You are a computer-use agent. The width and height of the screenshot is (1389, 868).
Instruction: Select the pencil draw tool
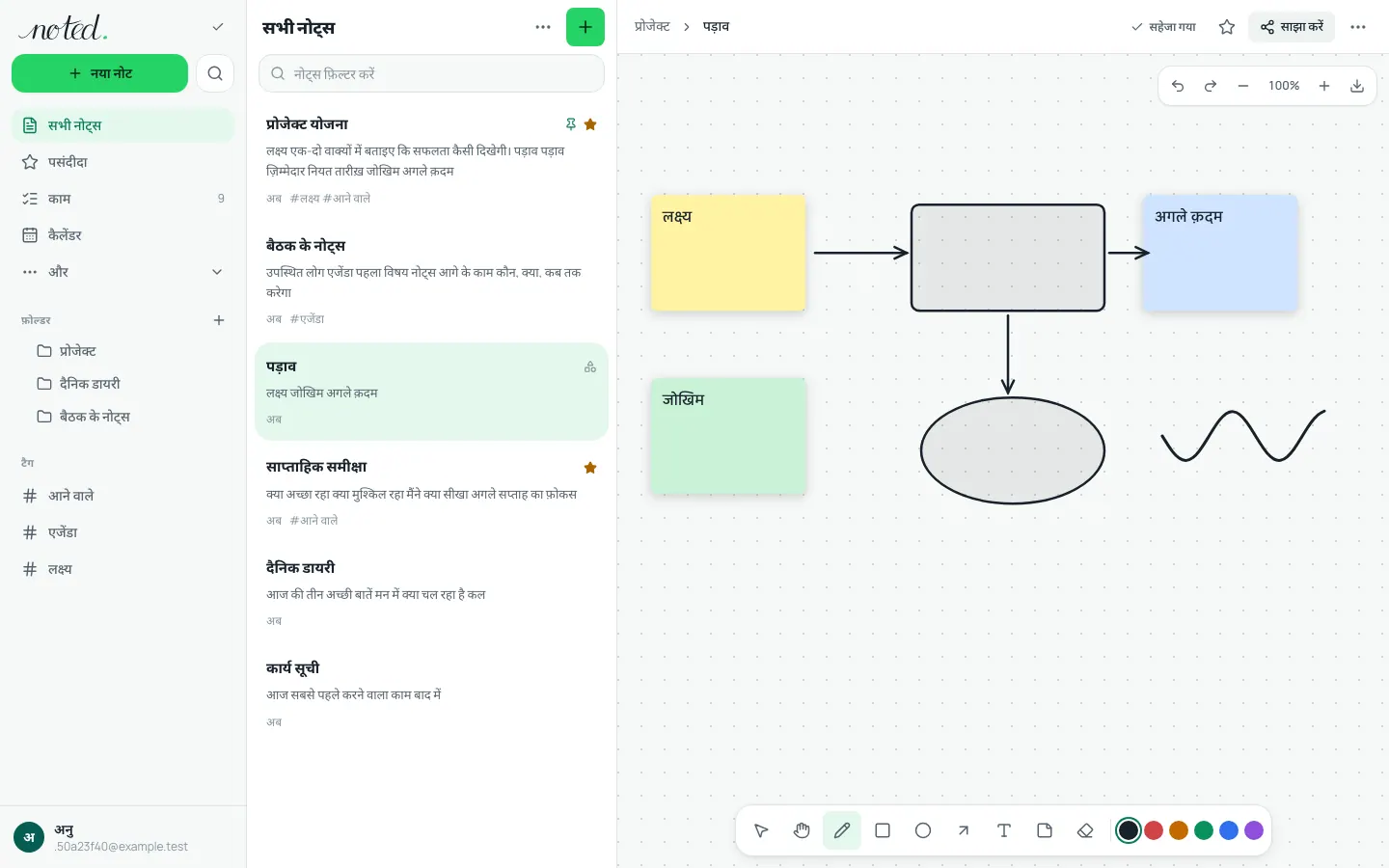(x=842, y=830)
